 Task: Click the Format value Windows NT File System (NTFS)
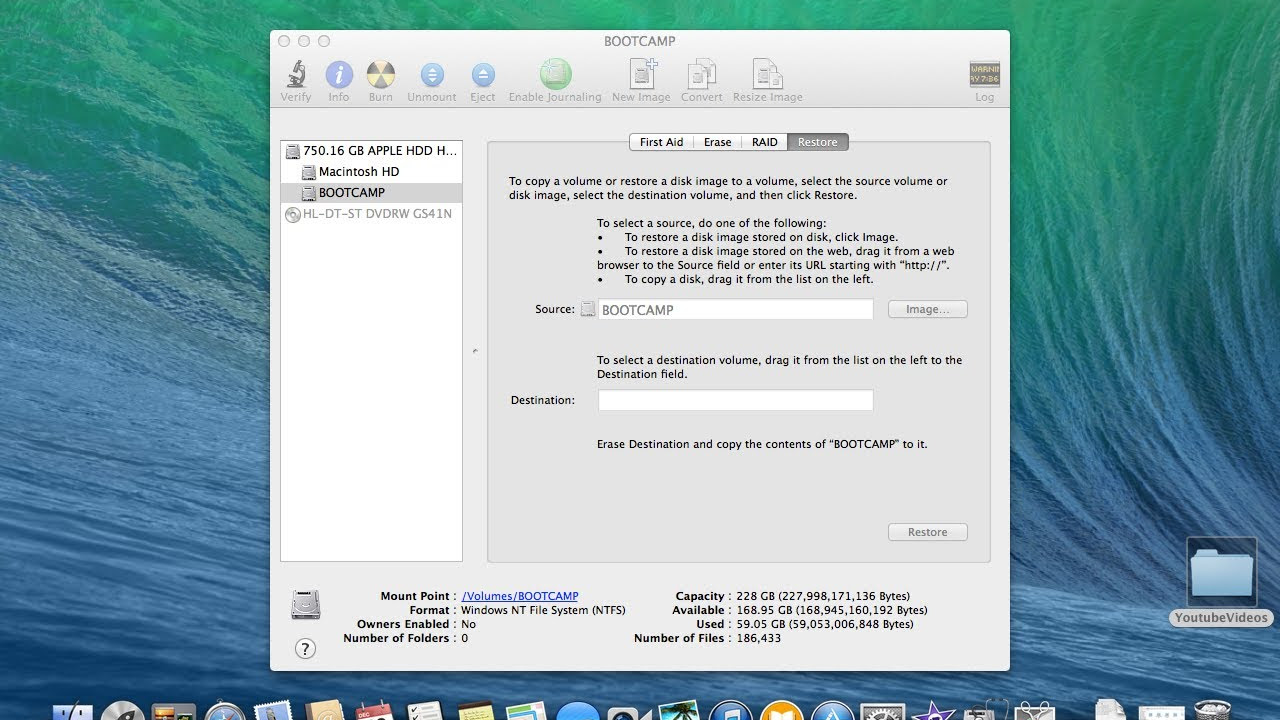pyautogui.click(x=544, y=610)
